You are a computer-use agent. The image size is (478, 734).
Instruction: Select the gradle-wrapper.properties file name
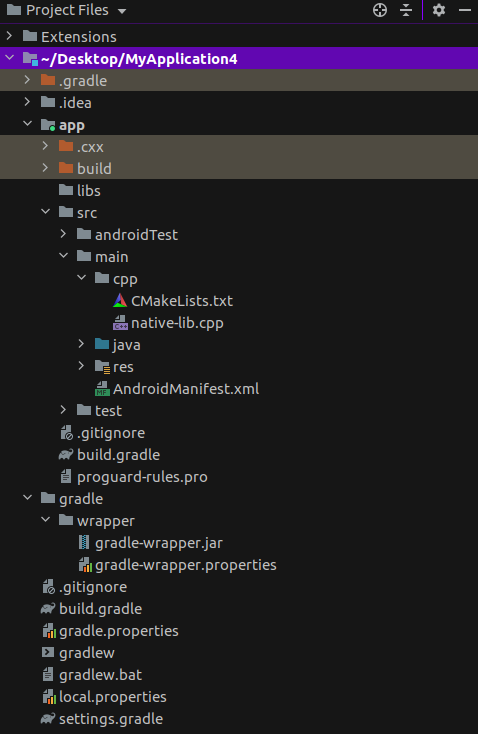185,565
